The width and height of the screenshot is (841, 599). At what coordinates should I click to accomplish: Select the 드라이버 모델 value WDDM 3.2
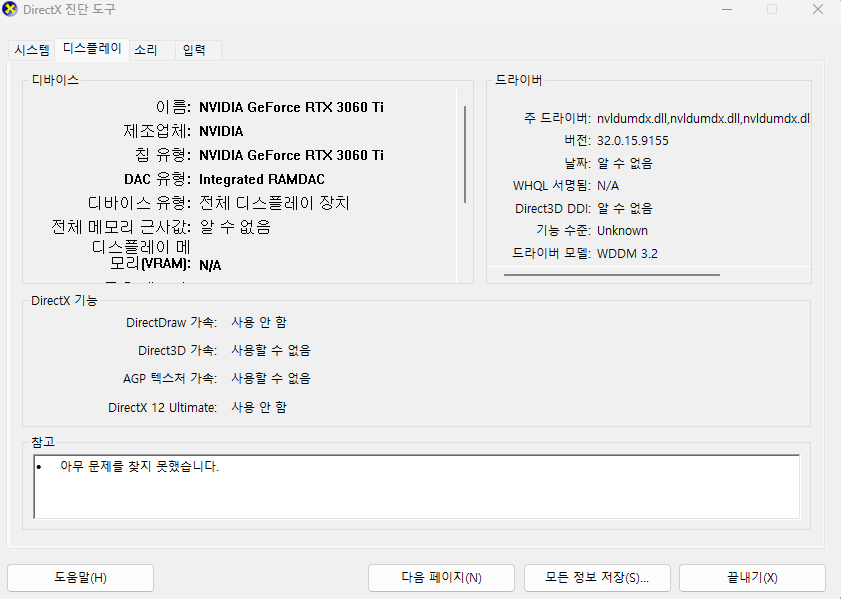(x=627, y=253)
